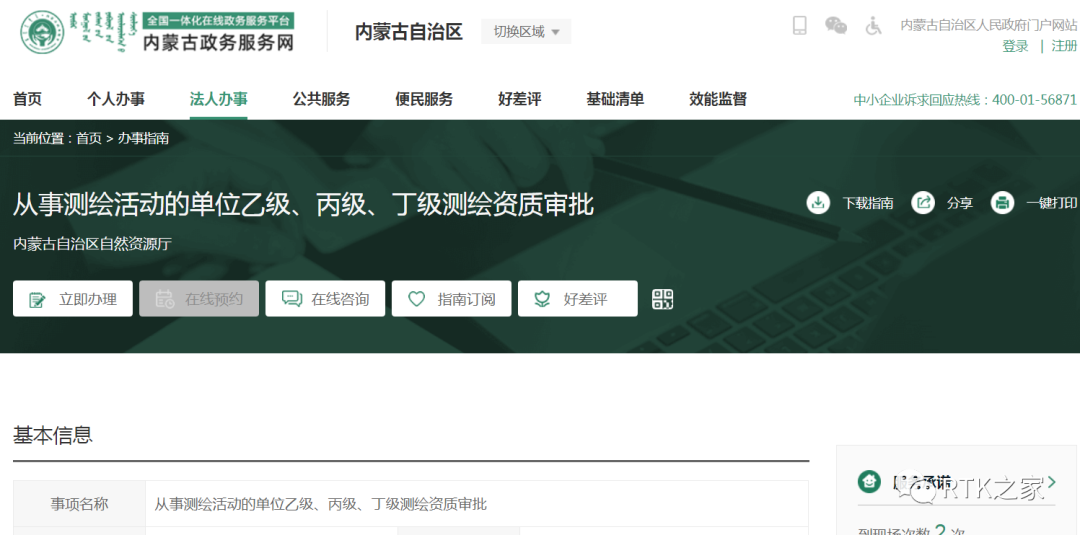Click department name 内蒙古自治区自然资源厅
This screenshot has width=1080, height=535.
pyautogui.click(x=92, y=244)
